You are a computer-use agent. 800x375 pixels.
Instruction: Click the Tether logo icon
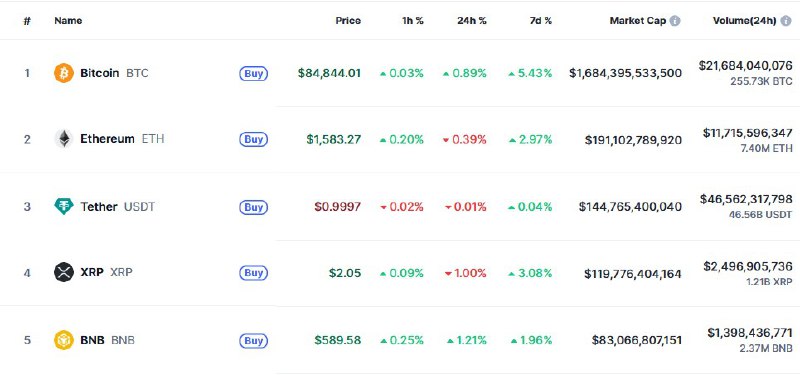(x=64, y=206)
